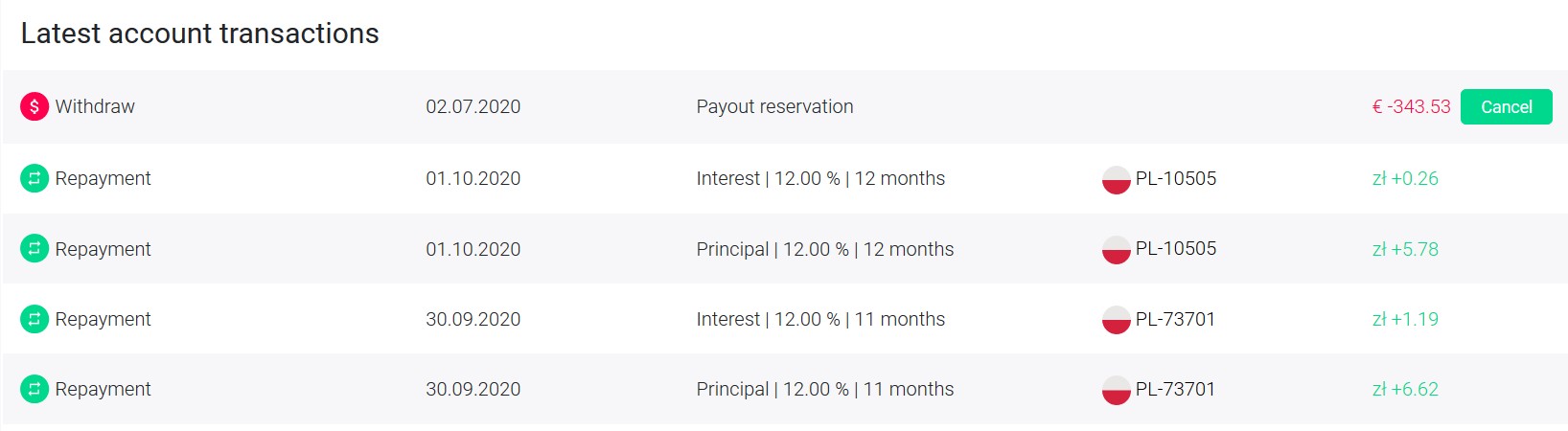The width and height of the screenshot is (1568, 431).
Task: Select the Withdraw transaction label
Action: click(x=95, y=106)
